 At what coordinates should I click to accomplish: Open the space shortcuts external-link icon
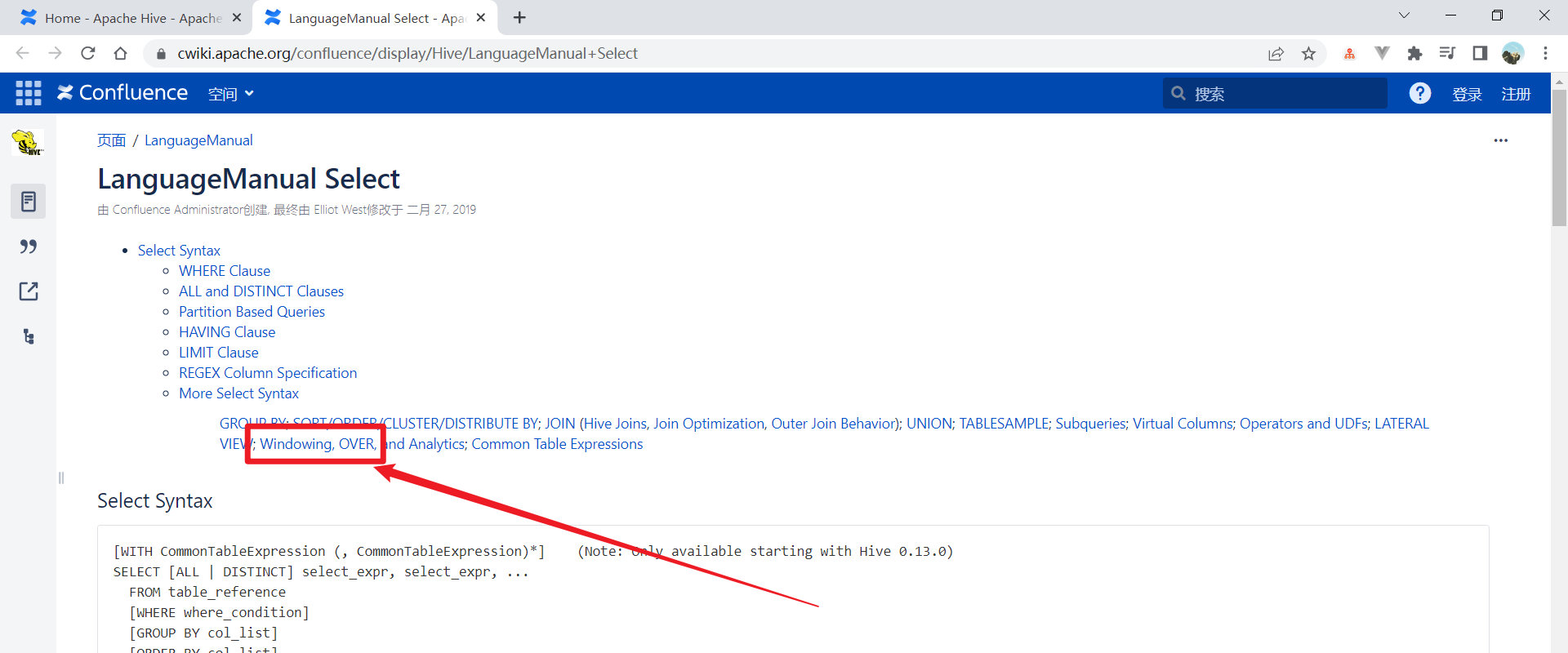pos(28,291)
